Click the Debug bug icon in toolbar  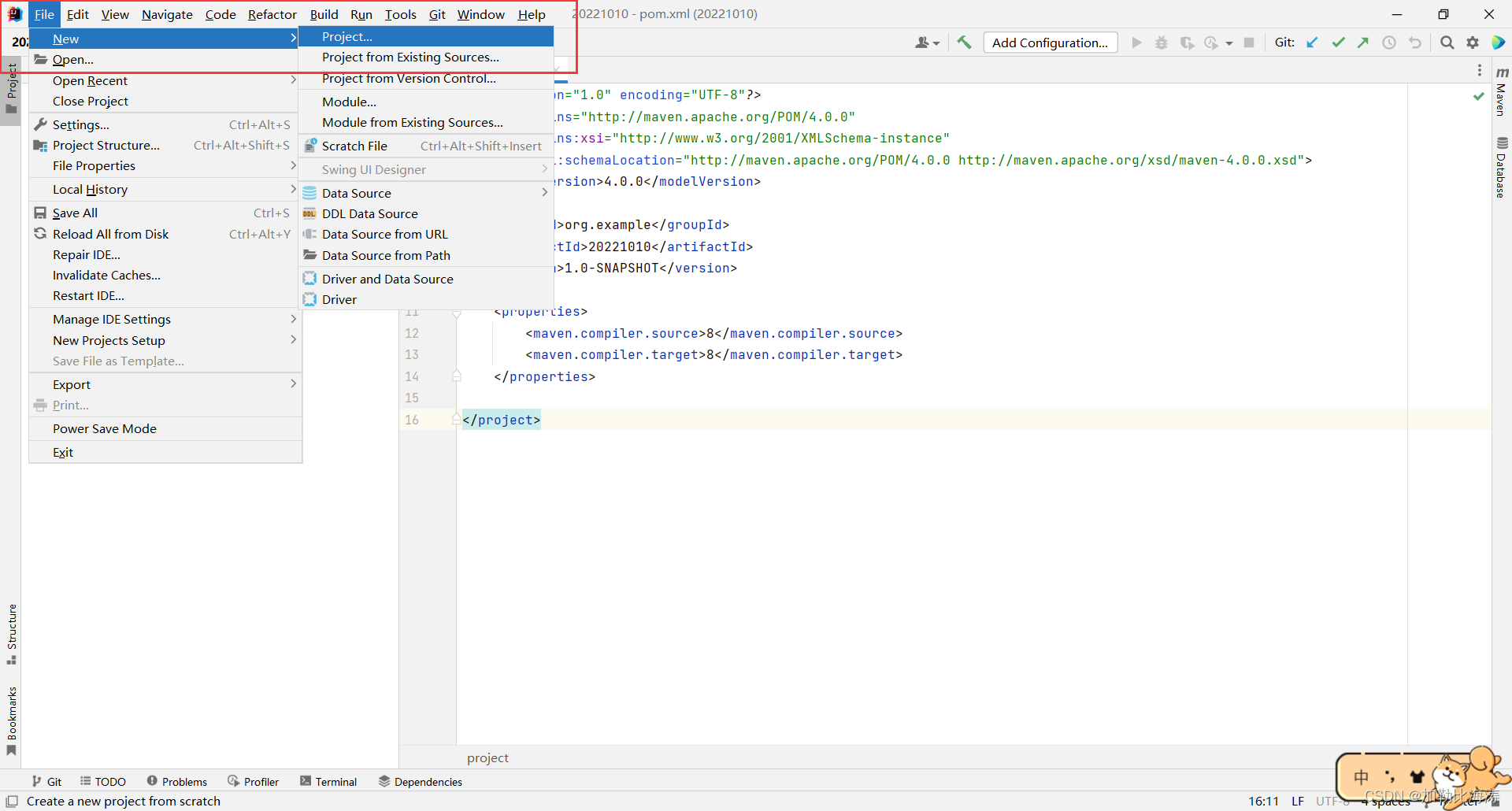point(1162,43)
